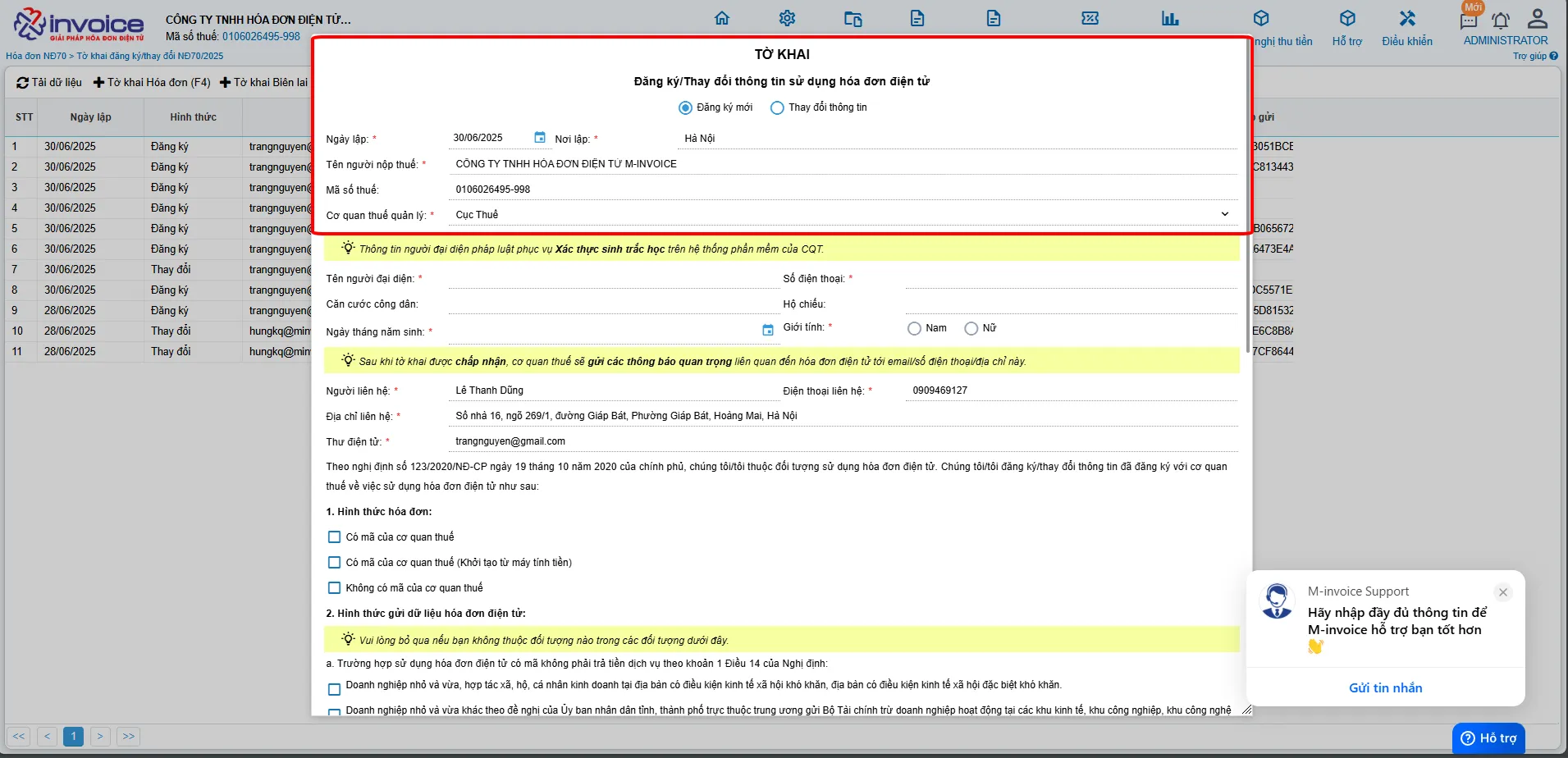
Task: Click the Ngày lập column header
Action: [91, 117]
